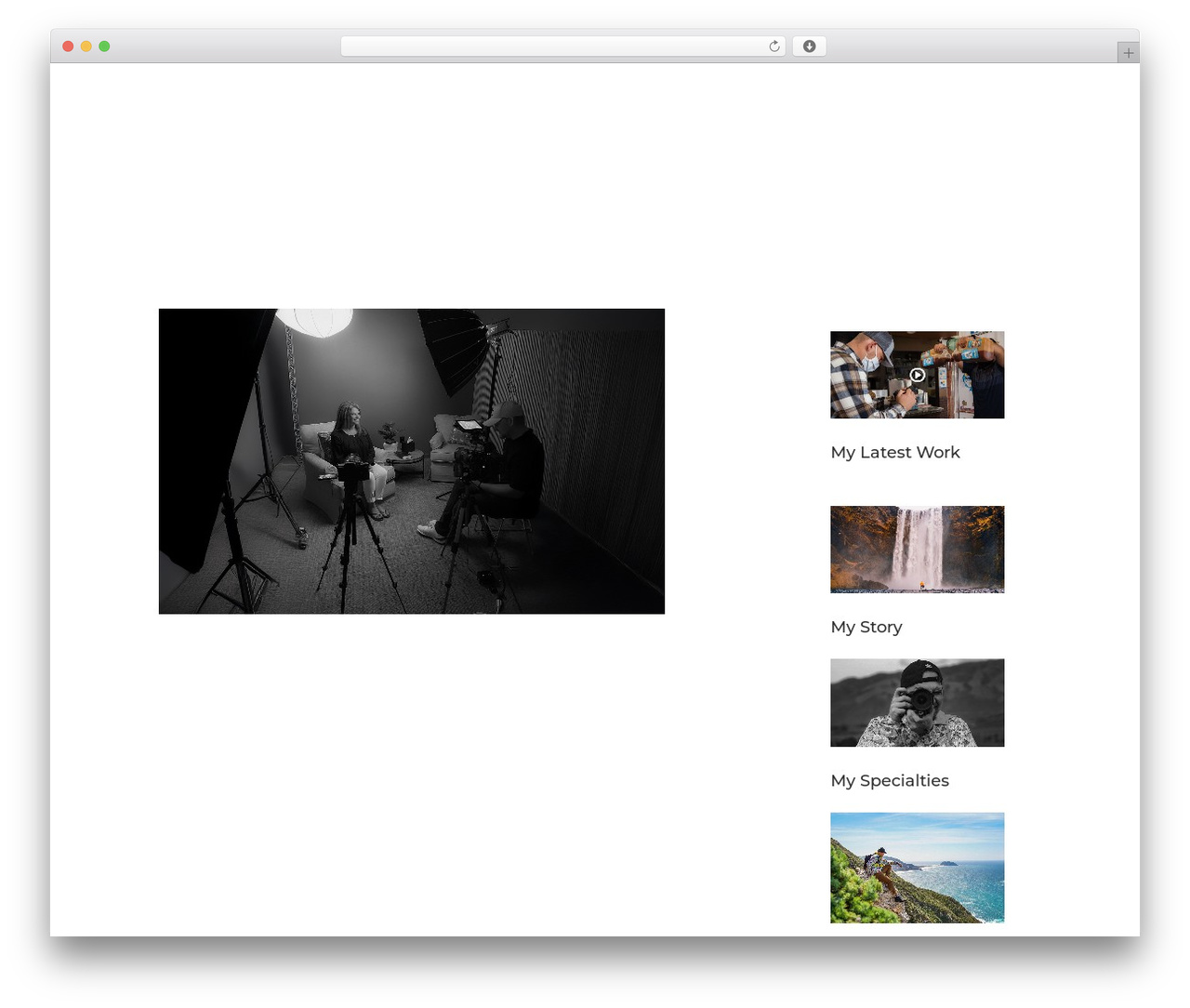Select the coastal hiker thumbnail
Viewport: 1190px width, 1008px height.
(x=917, y=868)
